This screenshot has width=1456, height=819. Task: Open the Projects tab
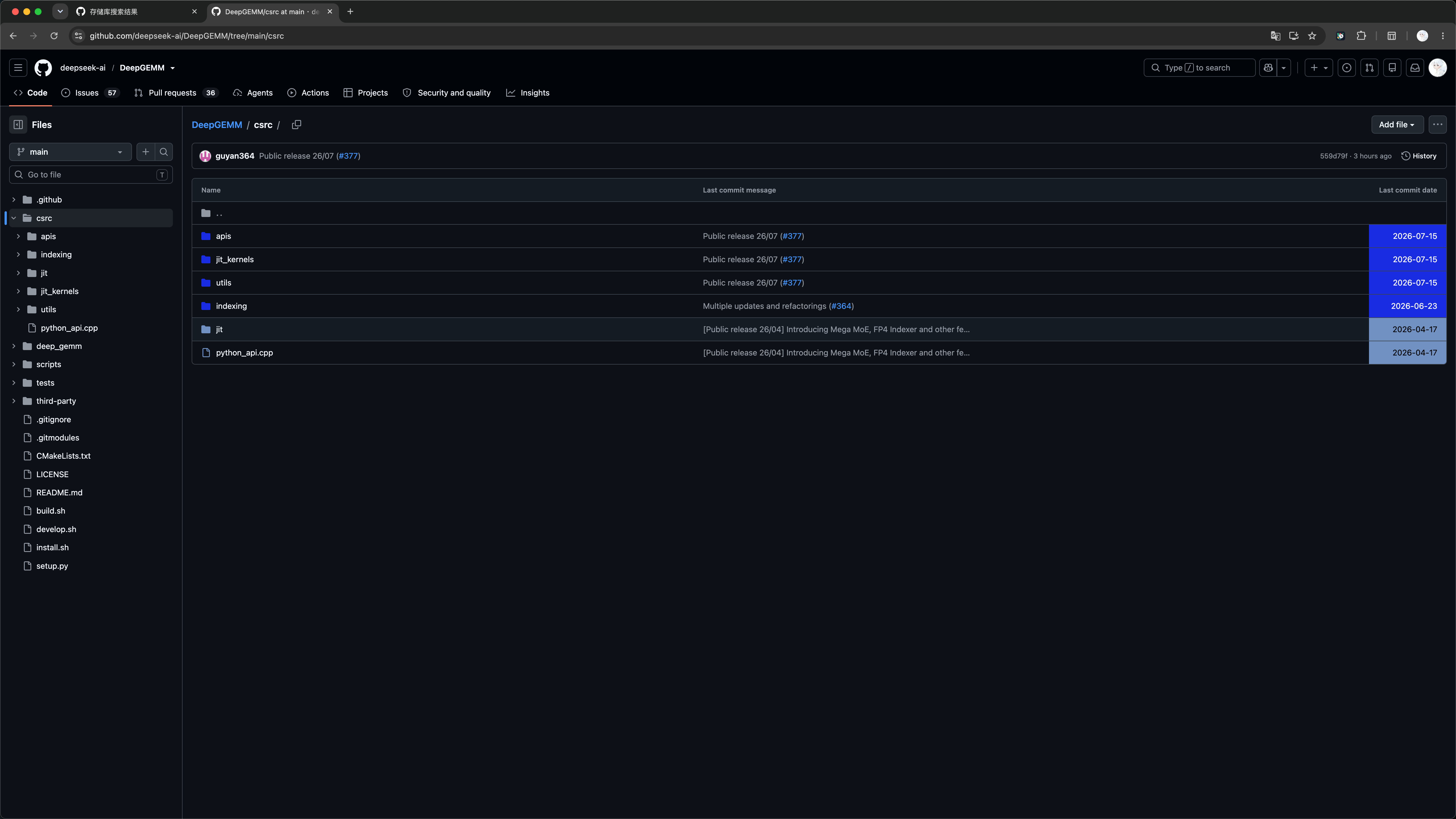click(x=366, y=93)
